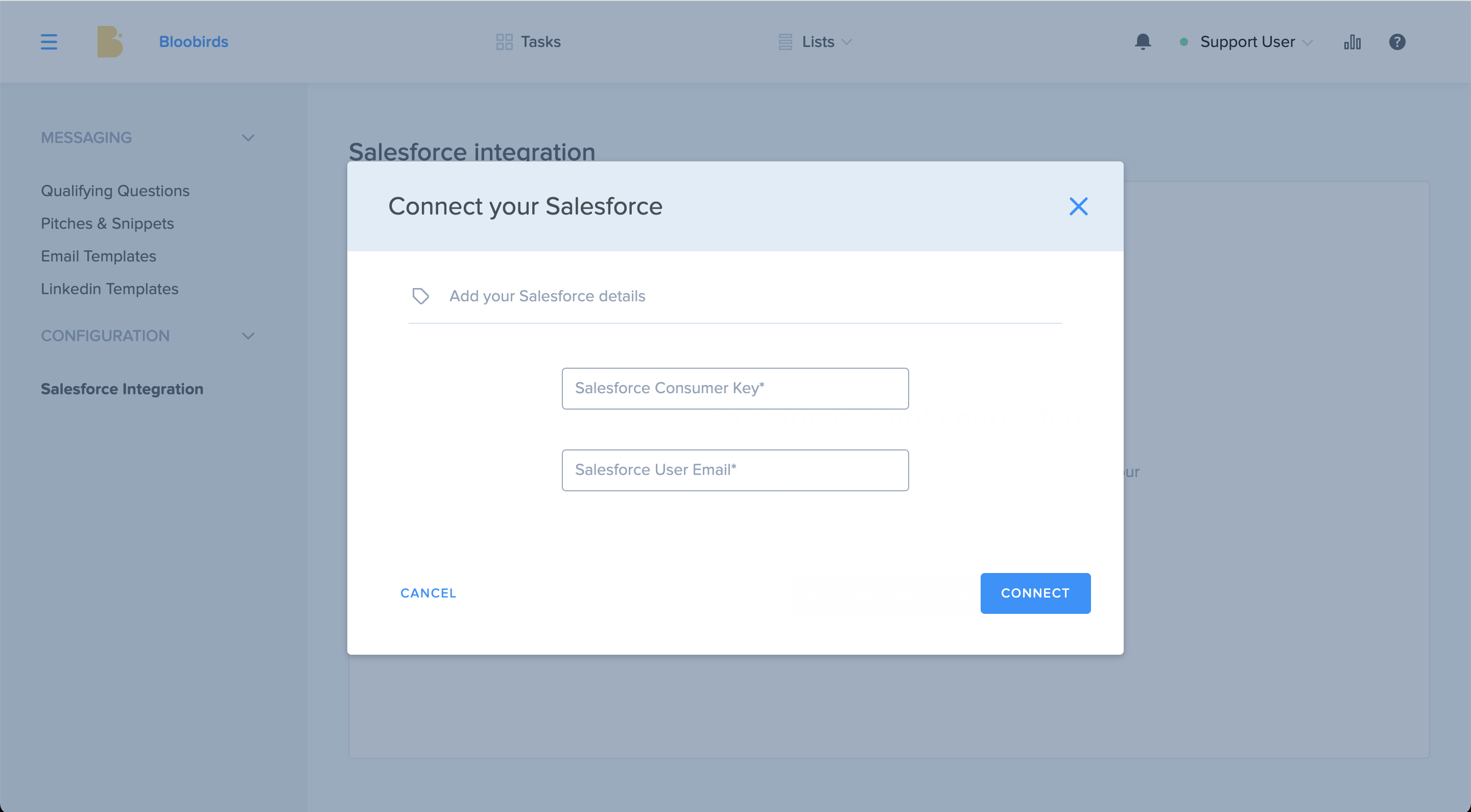Screen dimensions: 1471x812
Task: Open Pitches & Snippets
Action: [107, 223]
